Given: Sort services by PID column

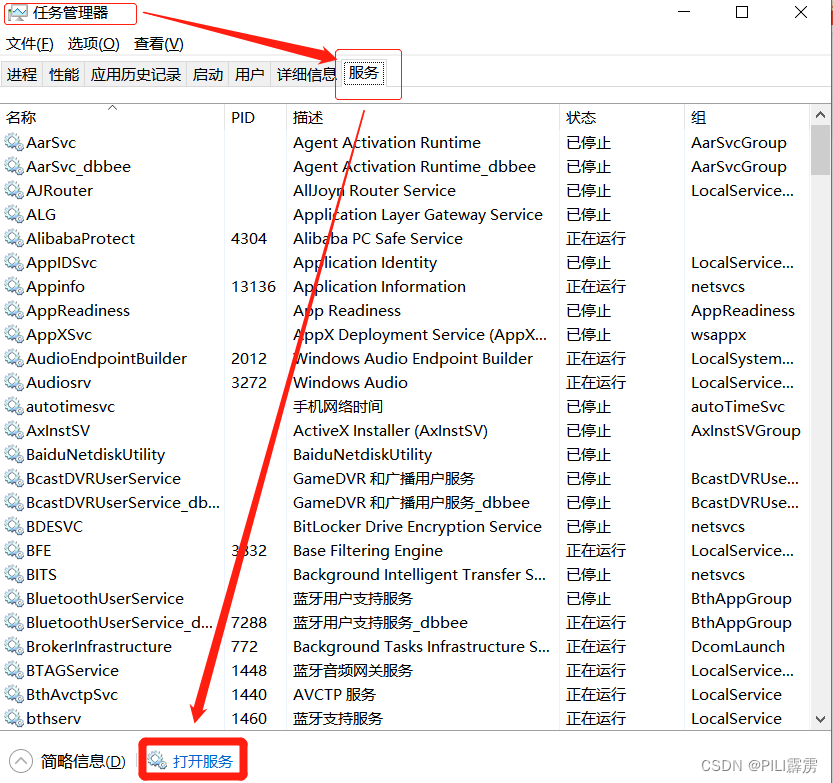Looking at the screenshot, I should 255,117.
